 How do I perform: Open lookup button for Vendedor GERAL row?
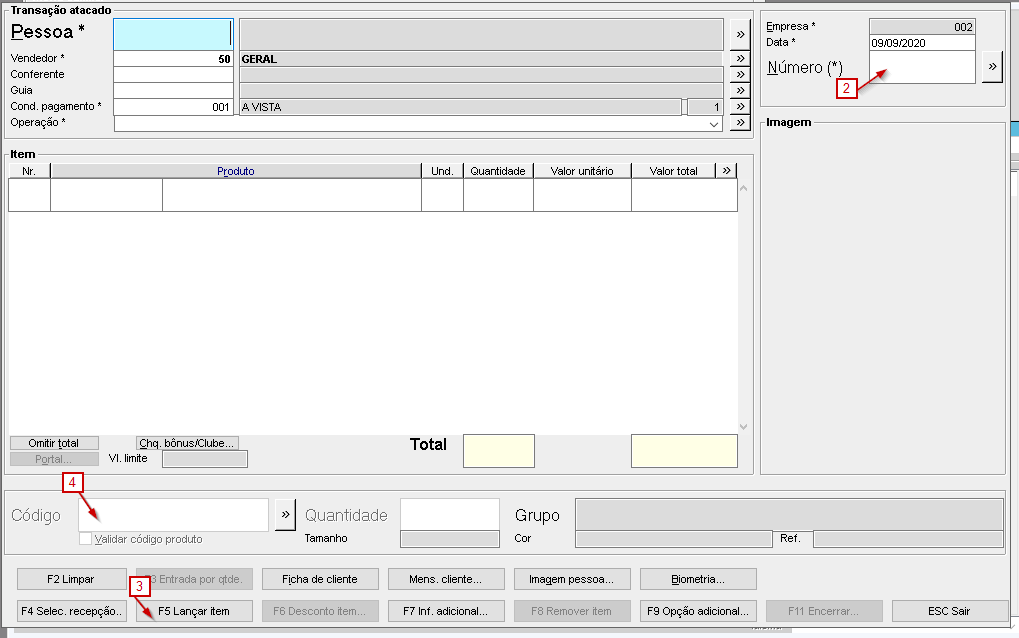(740, 58)
